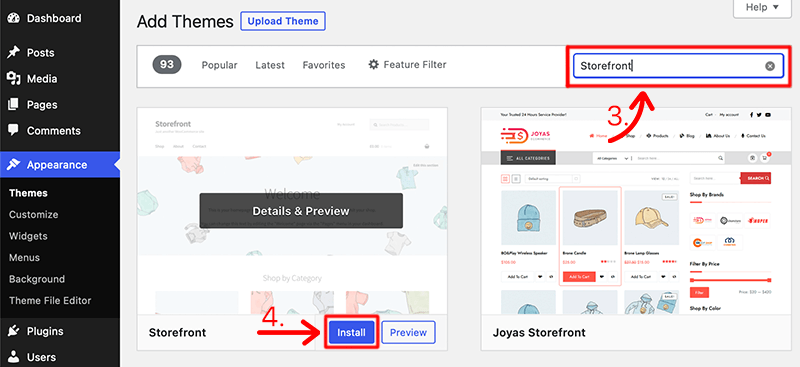Click the Details & Preview overlay
The image size is (800, 367).
(x=301, y=211)
